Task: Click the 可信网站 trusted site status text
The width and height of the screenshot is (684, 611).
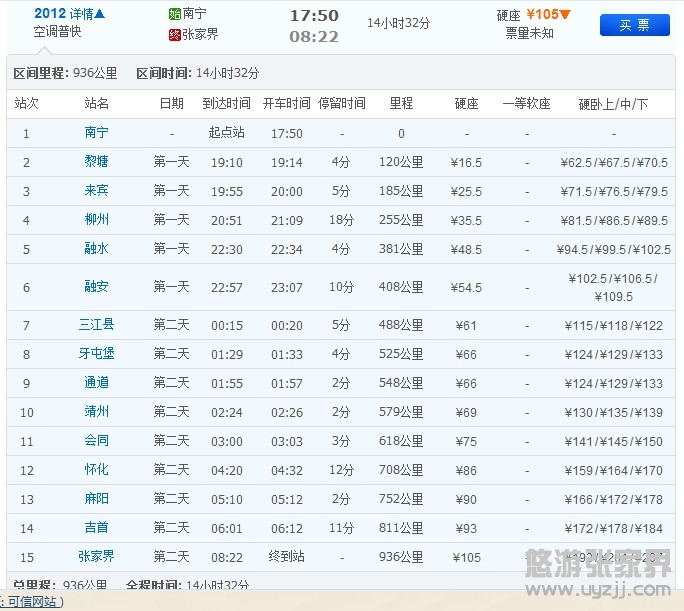Action: [x=33, y=601]
